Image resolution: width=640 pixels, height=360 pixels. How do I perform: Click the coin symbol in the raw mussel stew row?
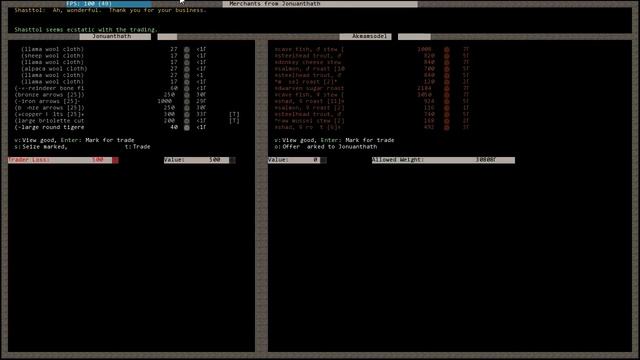tap(447, 121)
